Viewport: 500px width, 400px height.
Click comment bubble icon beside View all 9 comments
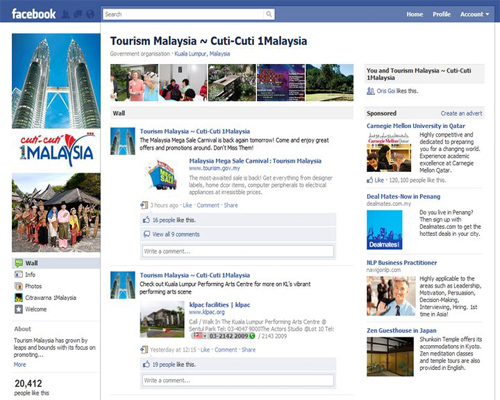coord(146,234)
